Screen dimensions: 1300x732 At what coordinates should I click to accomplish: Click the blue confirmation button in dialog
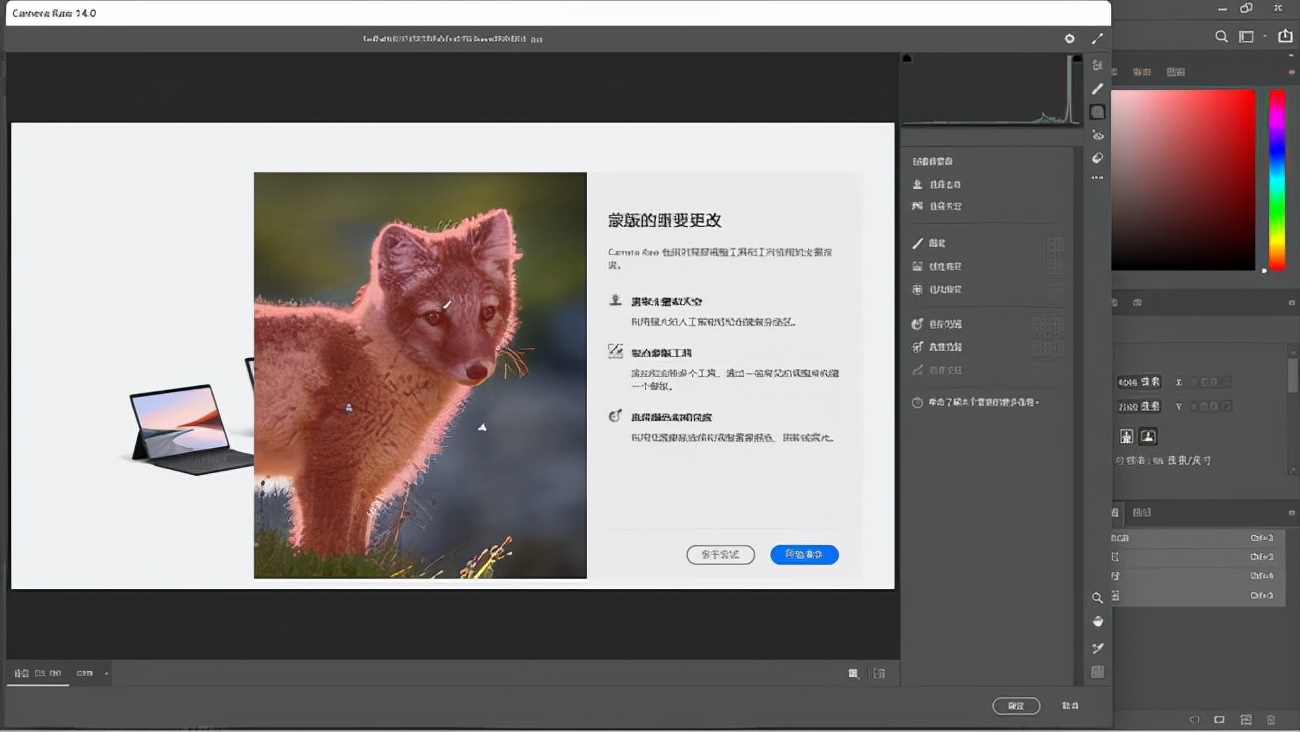coord(804,554)
